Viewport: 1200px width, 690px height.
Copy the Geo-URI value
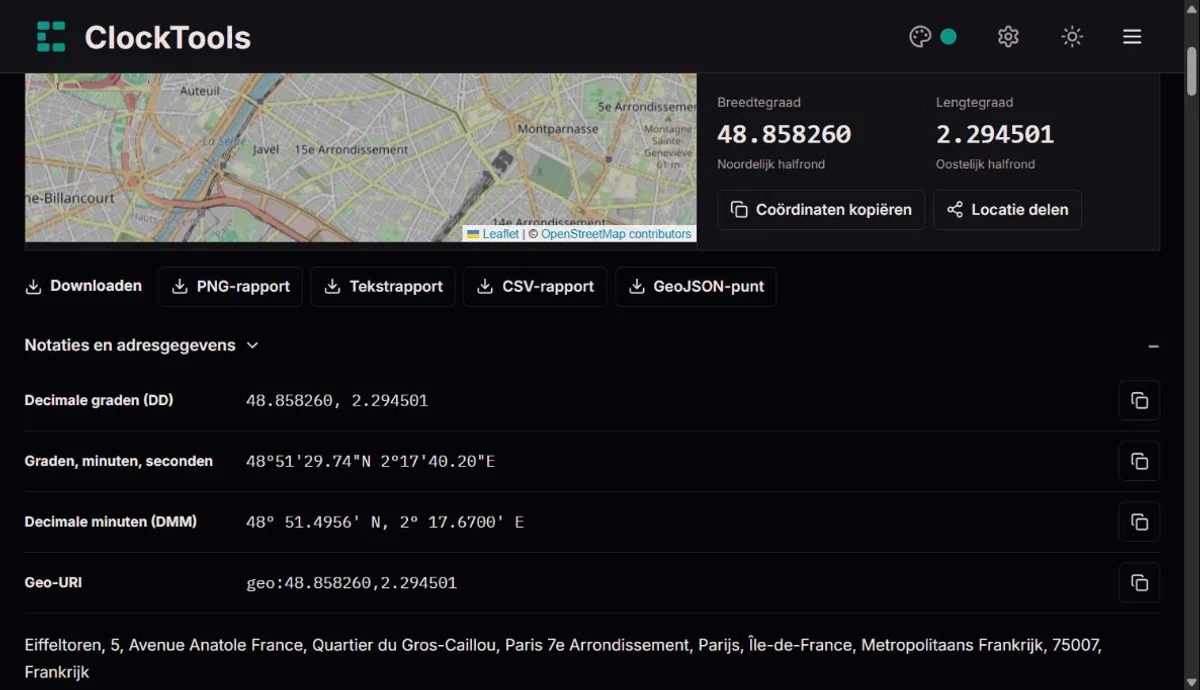click(x=1139, y=583)
